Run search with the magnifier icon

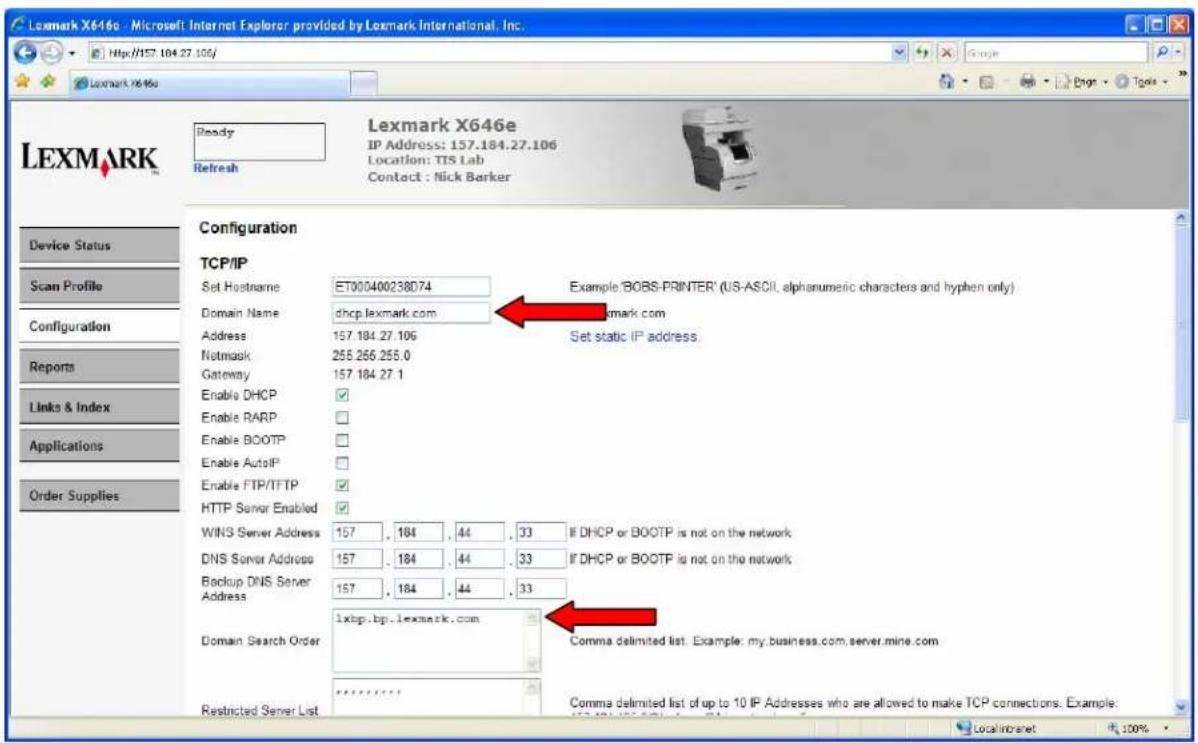(x=1161, y=53)
